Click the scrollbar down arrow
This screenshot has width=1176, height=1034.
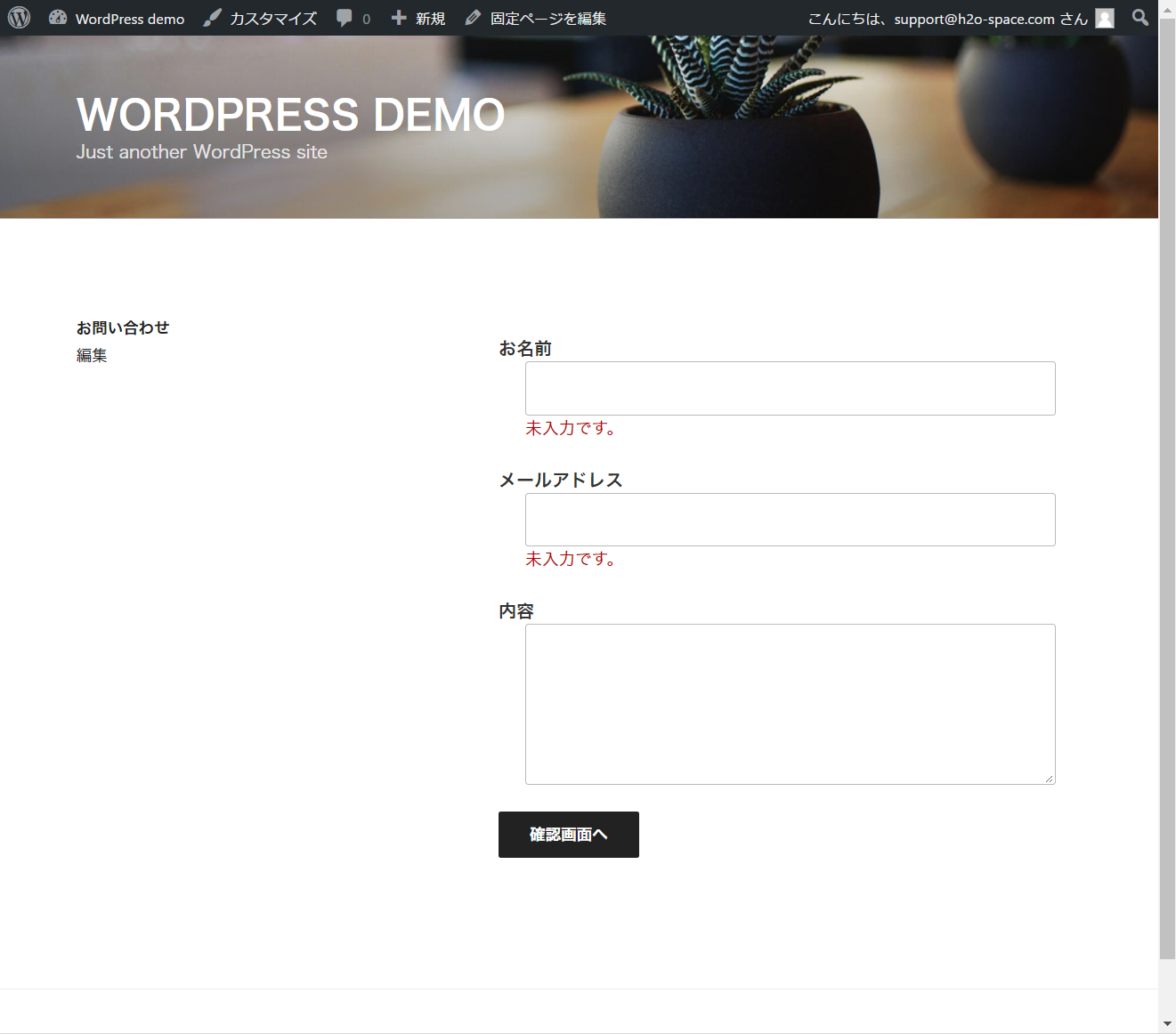[x=1167, y=1024]
